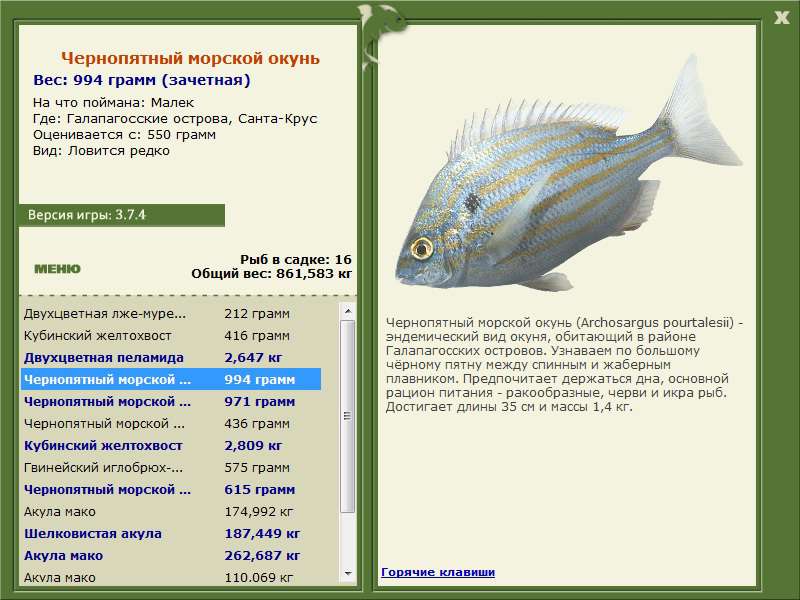Click the scrollbar up arrow in fish list
This screenshot has width=800, height=600.
click(348, 311)
